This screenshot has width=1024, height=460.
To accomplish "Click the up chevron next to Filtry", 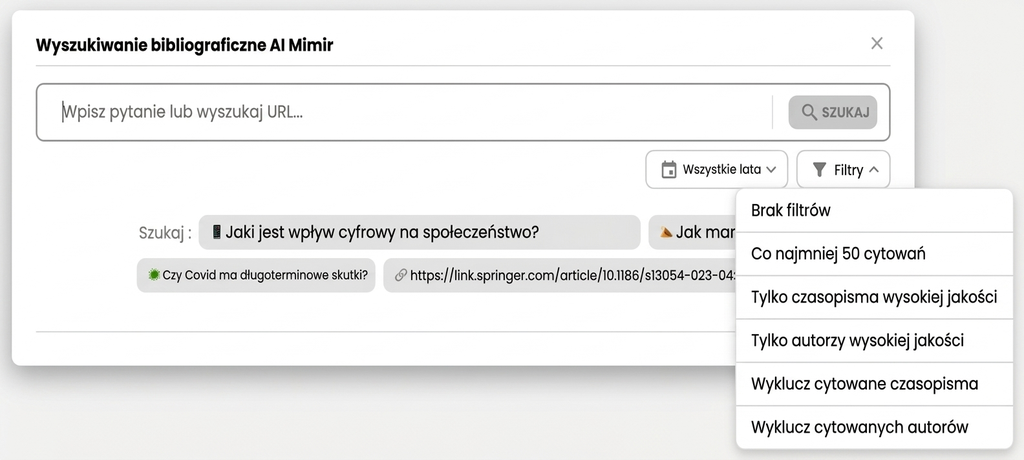I will tap(874, 170).
